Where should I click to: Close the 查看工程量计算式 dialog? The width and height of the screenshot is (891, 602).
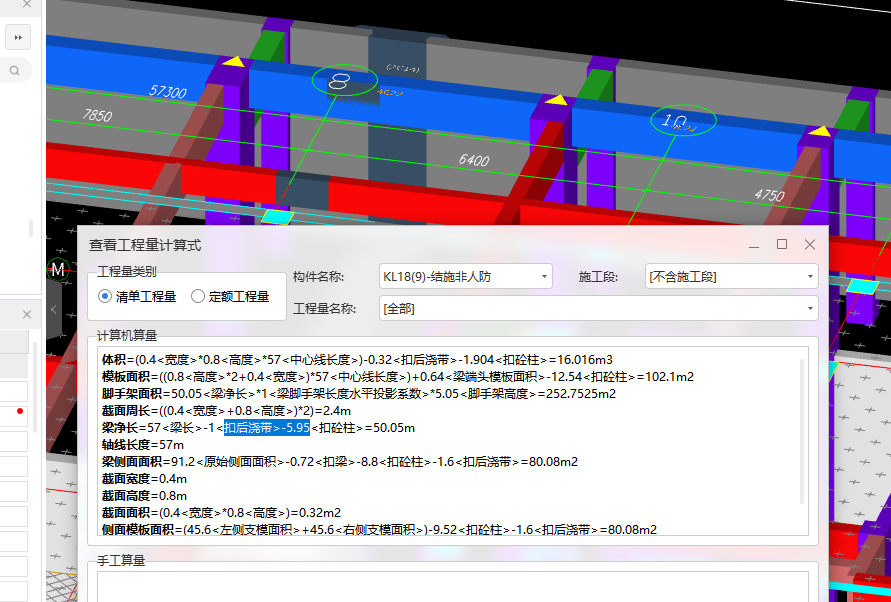810,244
